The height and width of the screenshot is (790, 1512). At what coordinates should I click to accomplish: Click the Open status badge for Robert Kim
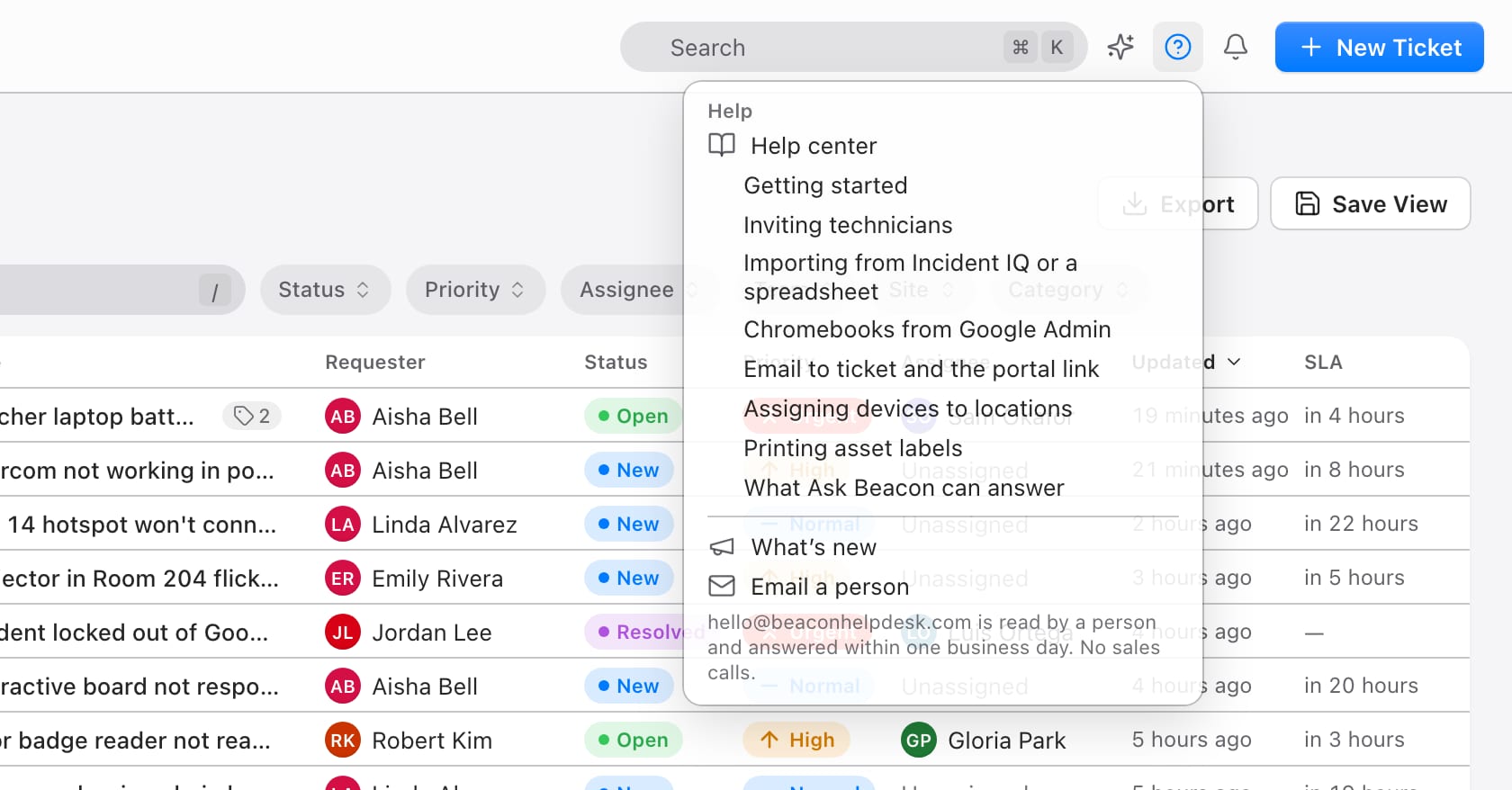(634, 740)
